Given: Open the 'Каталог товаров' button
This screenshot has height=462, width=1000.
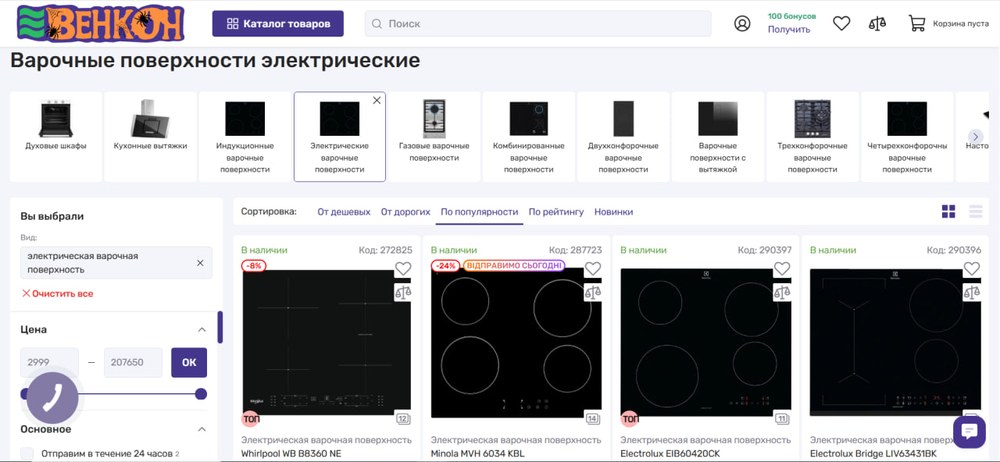Looking at the screenshot, I should tap(278, 23).
